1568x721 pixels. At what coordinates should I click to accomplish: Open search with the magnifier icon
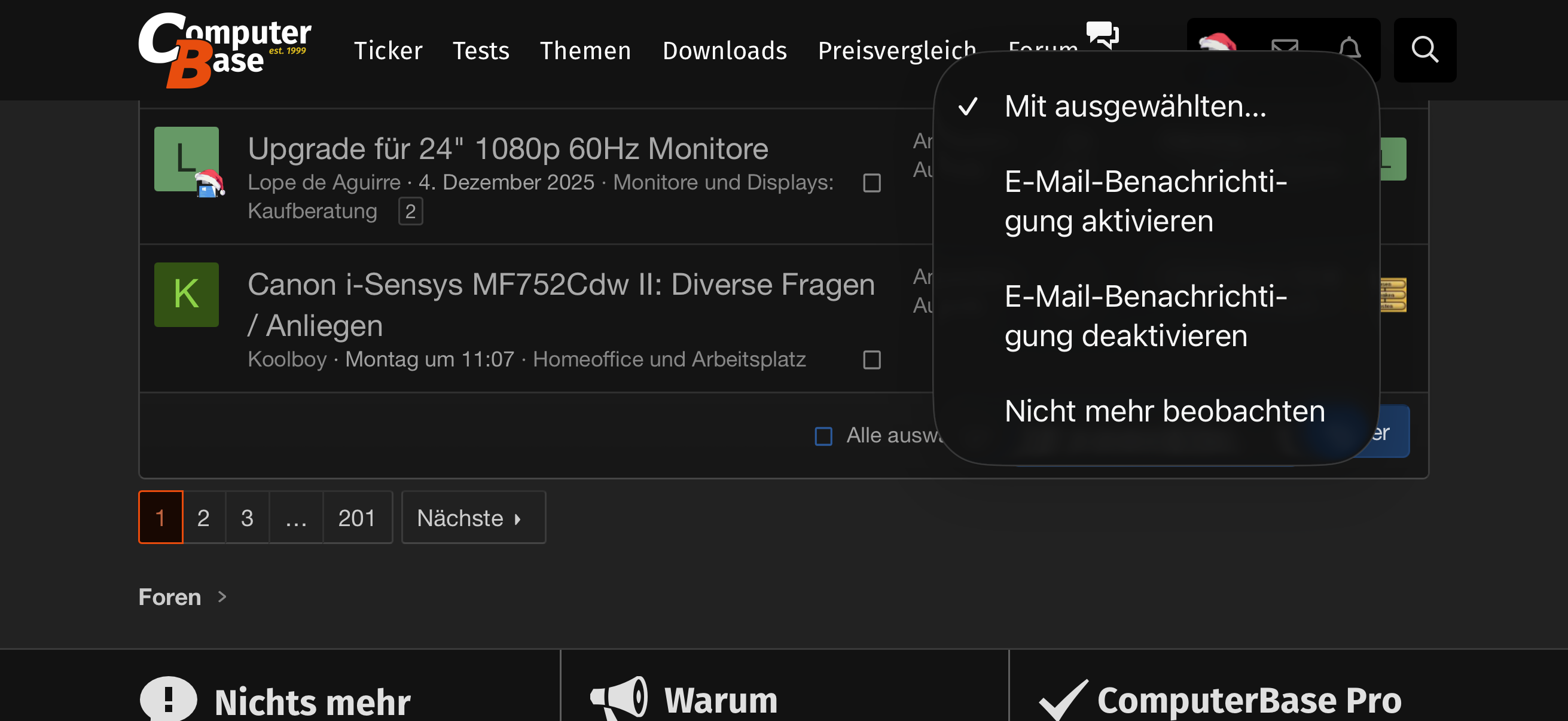1424,50
